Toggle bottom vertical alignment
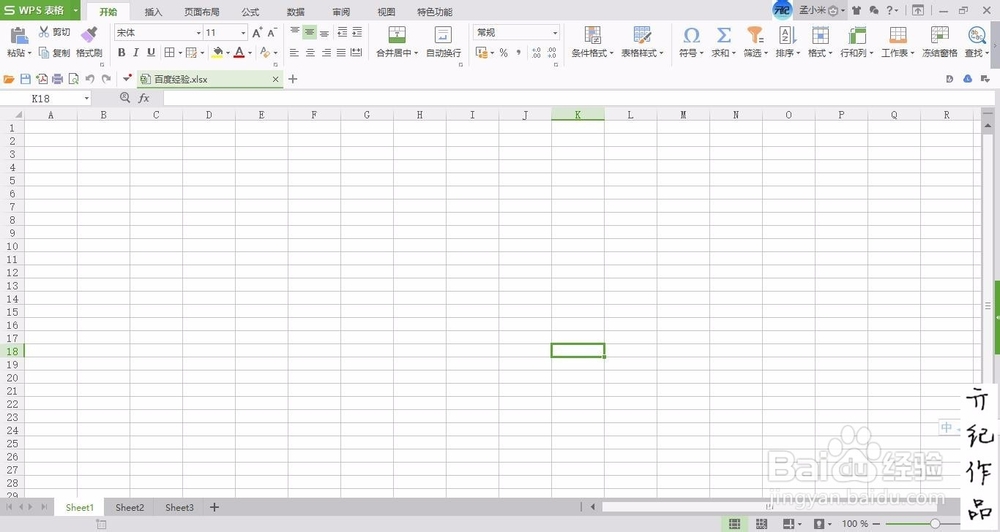Image resolution: width=1000 pixels, height=532 pixels. click(325, 32)
